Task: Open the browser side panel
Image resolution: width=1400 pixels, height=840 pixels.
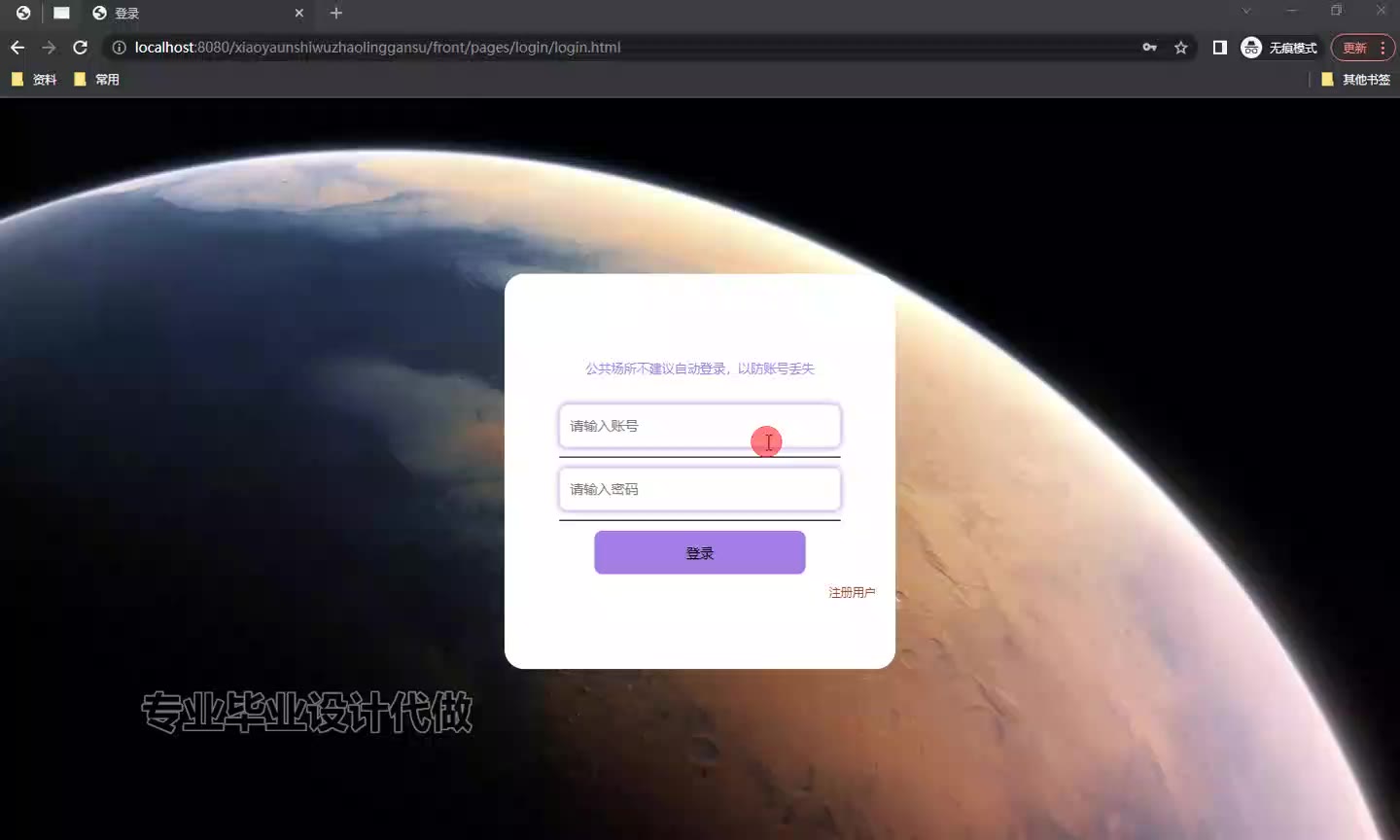Action: [1220, 48]
